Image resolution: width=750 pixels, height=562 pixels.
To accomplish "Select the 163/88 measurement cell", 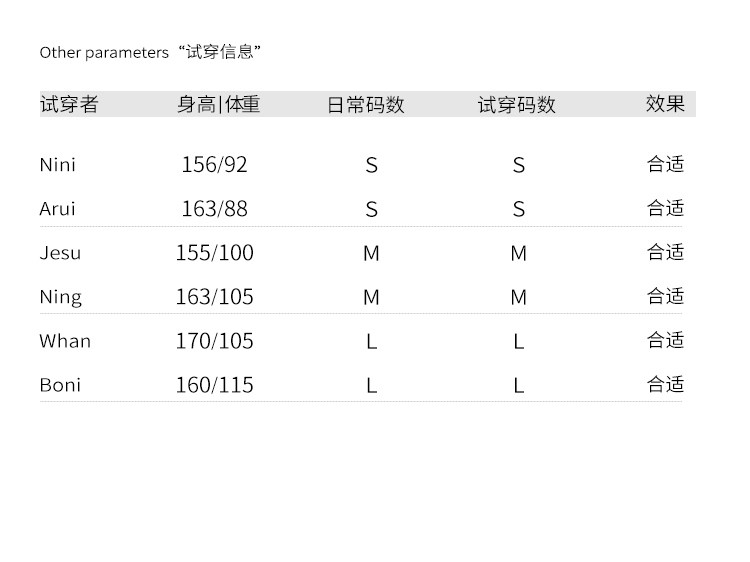I will [x=214, y=209].
